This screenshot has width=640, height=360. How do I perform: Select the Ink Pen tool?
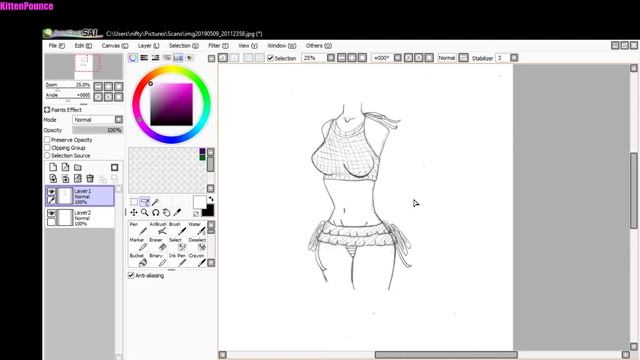[178, 260]
